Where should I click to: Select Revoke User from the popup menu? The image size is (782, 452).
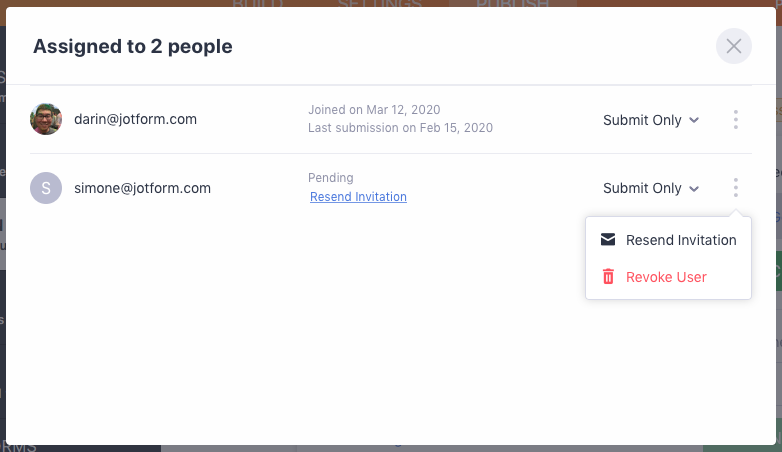pyautogui.click(x=666, y=277)
